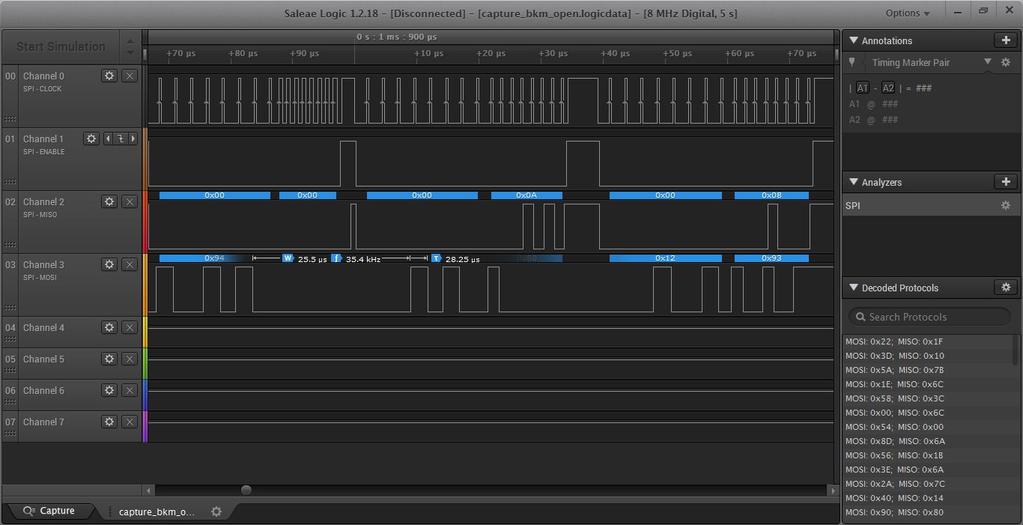Click the frequency measurement f badge
The width and height of the screenshot is (1023, 525).
pos(336,258)
